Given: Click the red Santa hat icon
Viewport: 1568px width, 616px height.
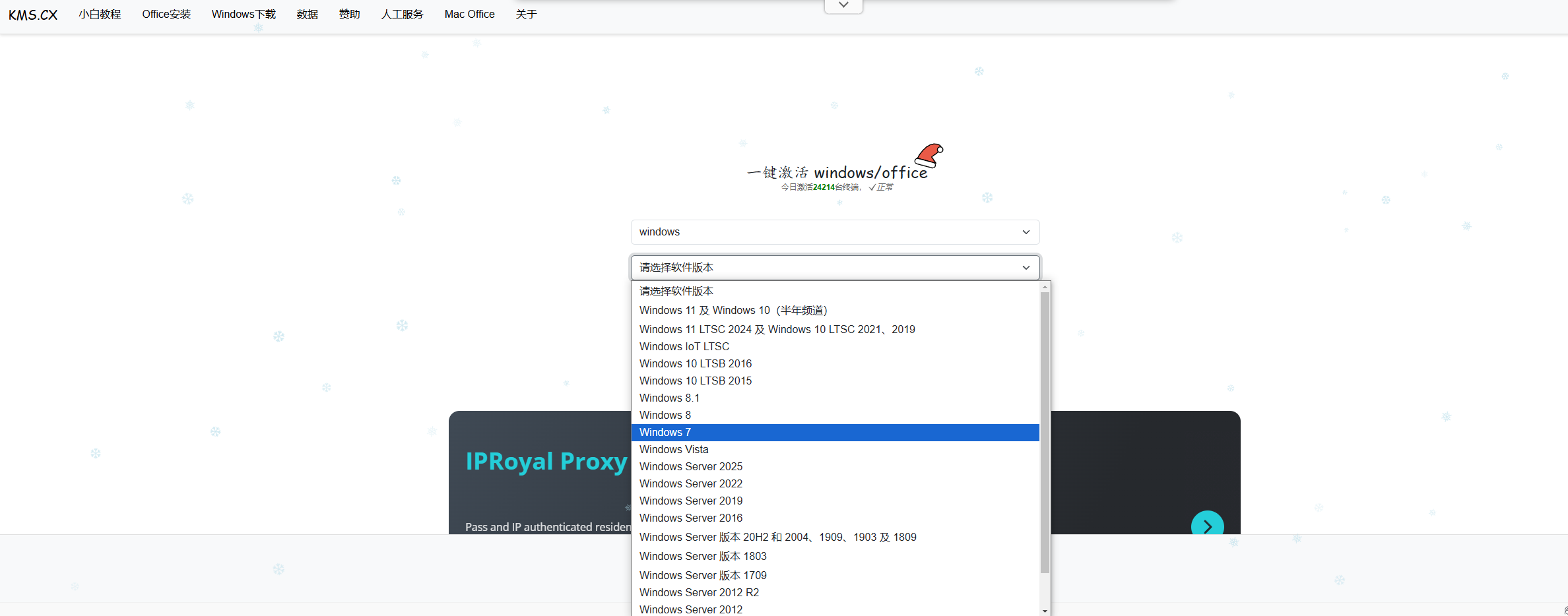Looking at the screenshot, I should (x=929, y=157).
